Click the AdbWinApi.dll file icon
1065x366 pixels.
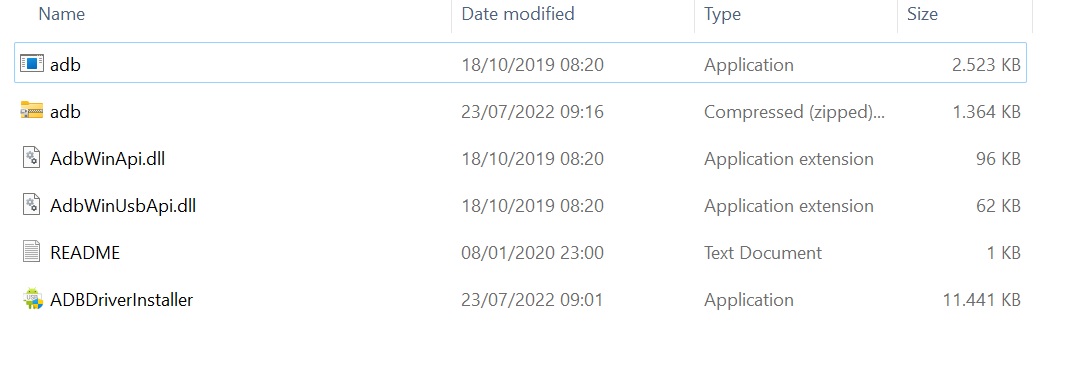32,158
